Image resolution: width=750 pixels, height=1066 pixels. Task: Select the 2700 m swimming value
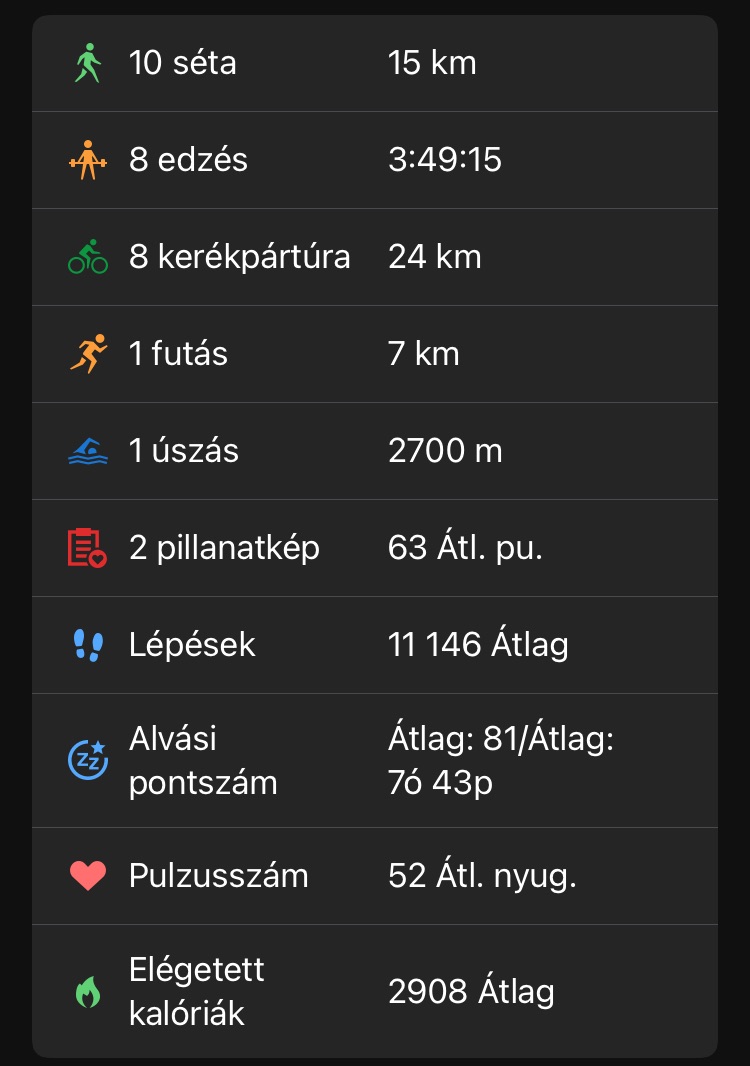445,451
